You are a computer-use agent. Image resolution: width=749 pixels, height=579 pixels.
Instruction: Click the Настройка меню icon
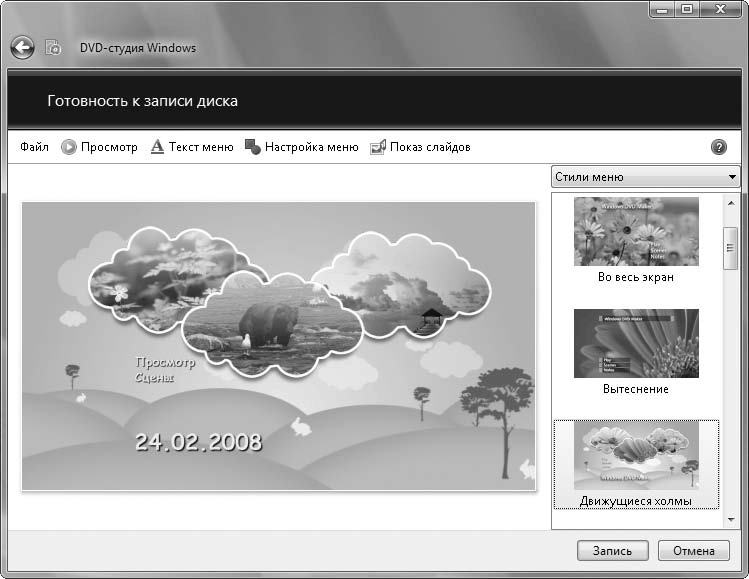pyautogui.click(x=253, y=147)
